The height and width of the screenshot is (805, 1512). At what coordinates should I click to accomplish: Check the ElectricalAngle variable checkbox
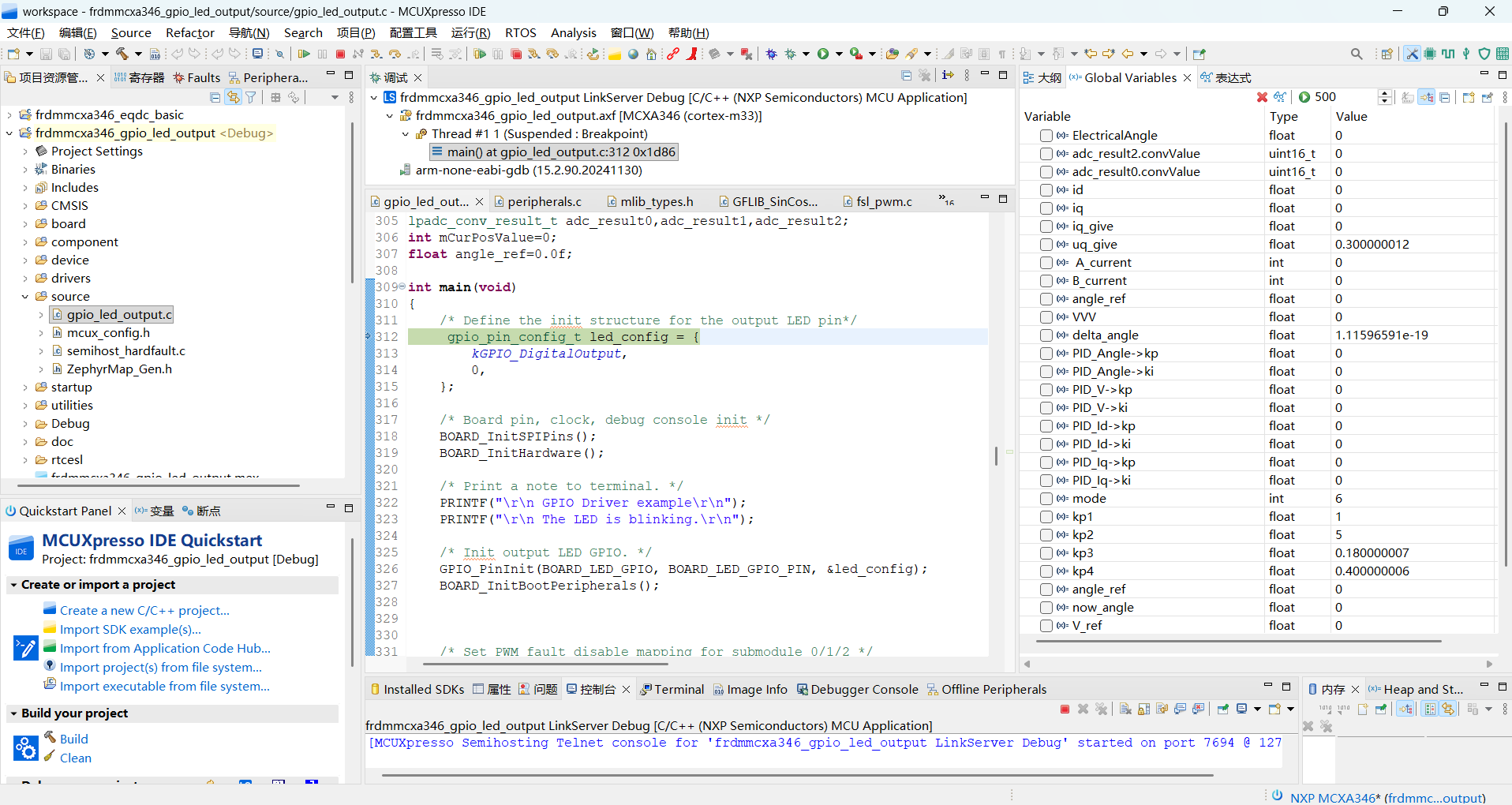tap(1046, 136)
